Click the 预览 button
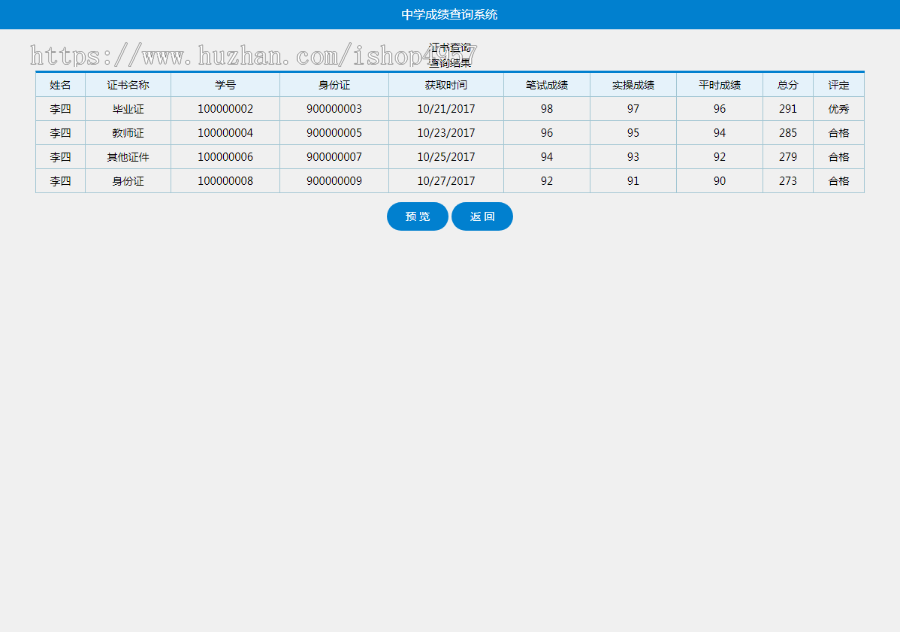900x632 pixels. click(417, 217)
